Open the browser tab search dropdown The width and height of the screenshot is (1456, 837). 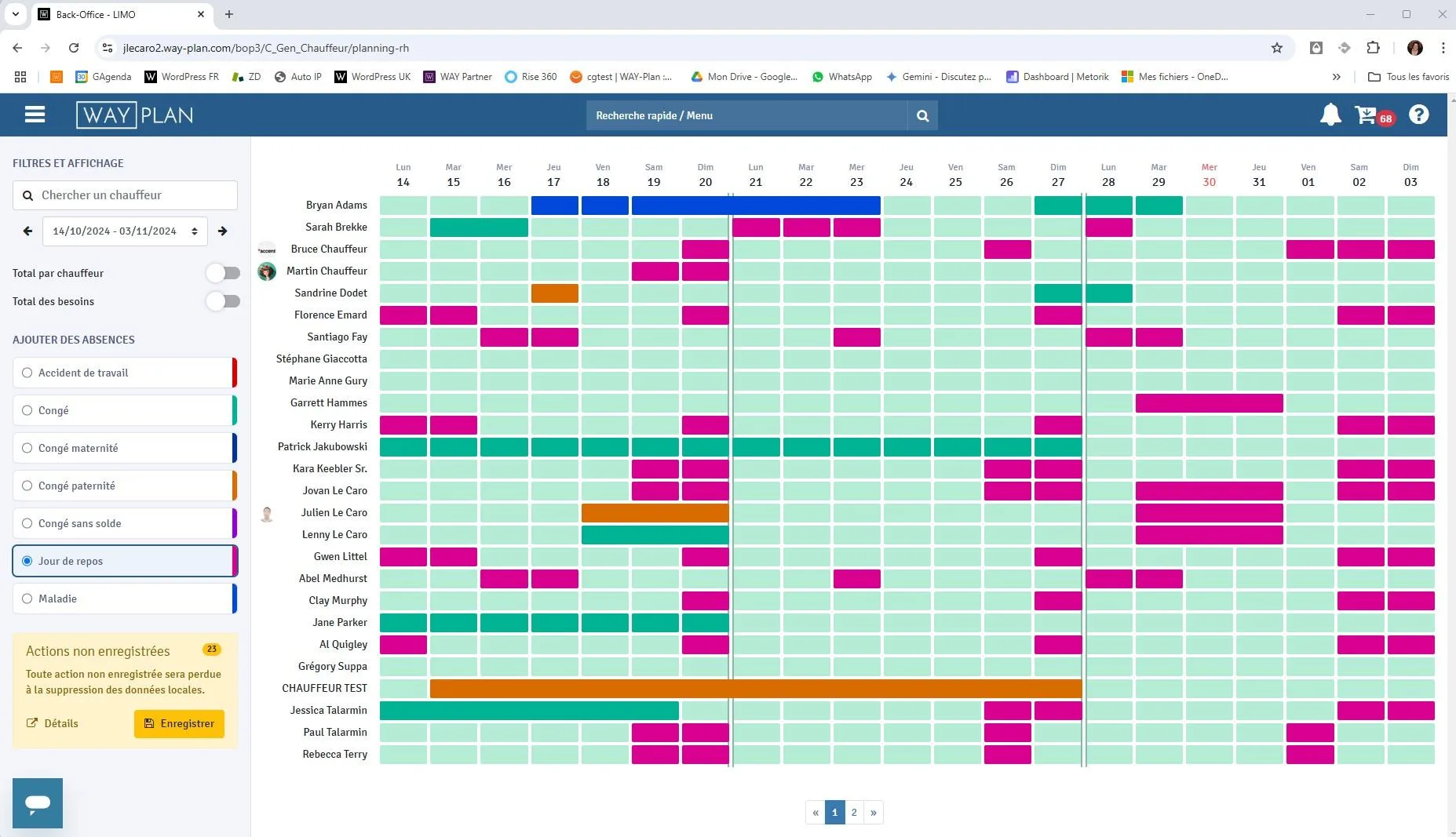(x=15, y=14)
